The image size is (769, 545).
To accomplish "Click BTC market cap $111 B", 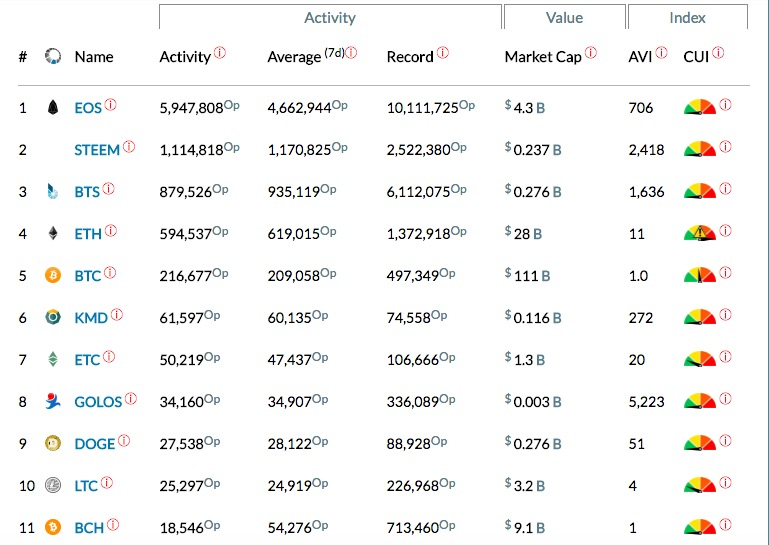I will click(527, 276).
